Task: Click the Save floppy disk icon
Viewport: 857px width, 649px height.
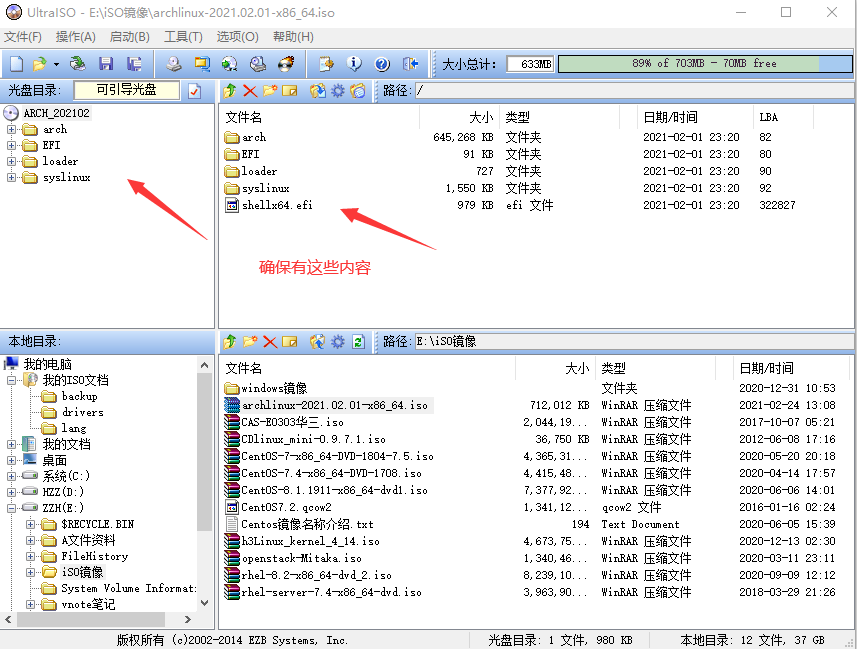Action: 105,64
